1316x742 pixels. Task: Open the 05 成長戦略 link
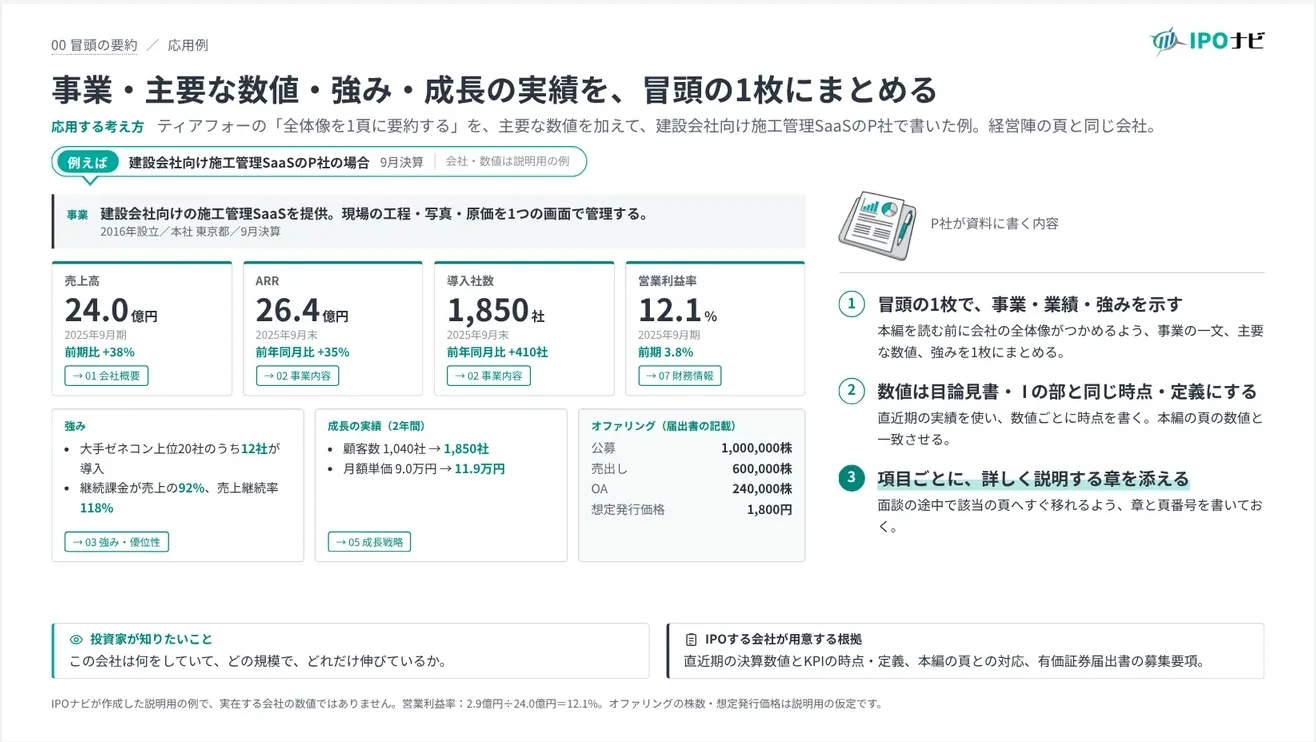click(x=369, y=542)
